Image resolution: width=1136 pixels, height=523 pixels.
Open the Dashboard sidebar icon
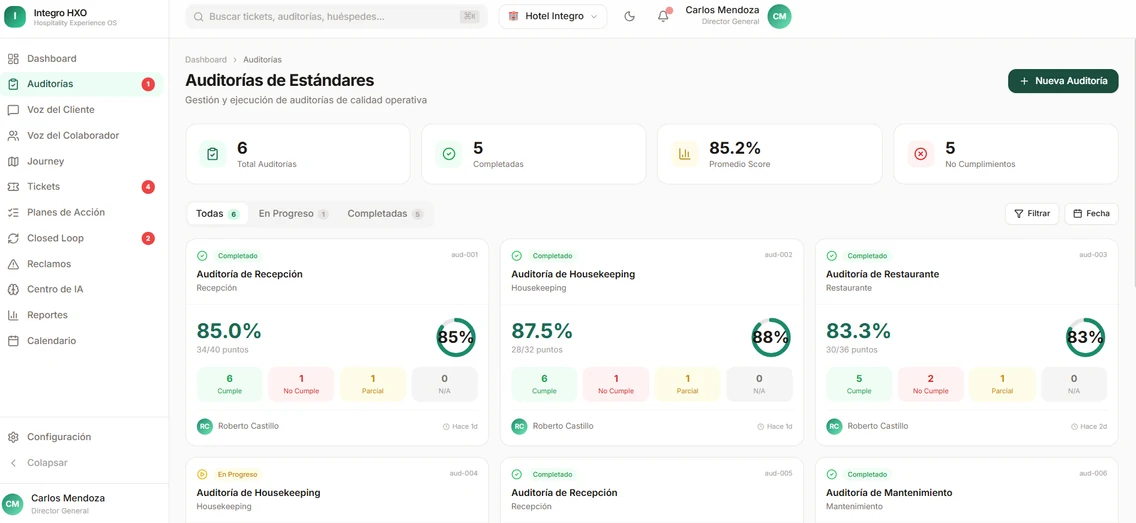(x=13, y=59)
